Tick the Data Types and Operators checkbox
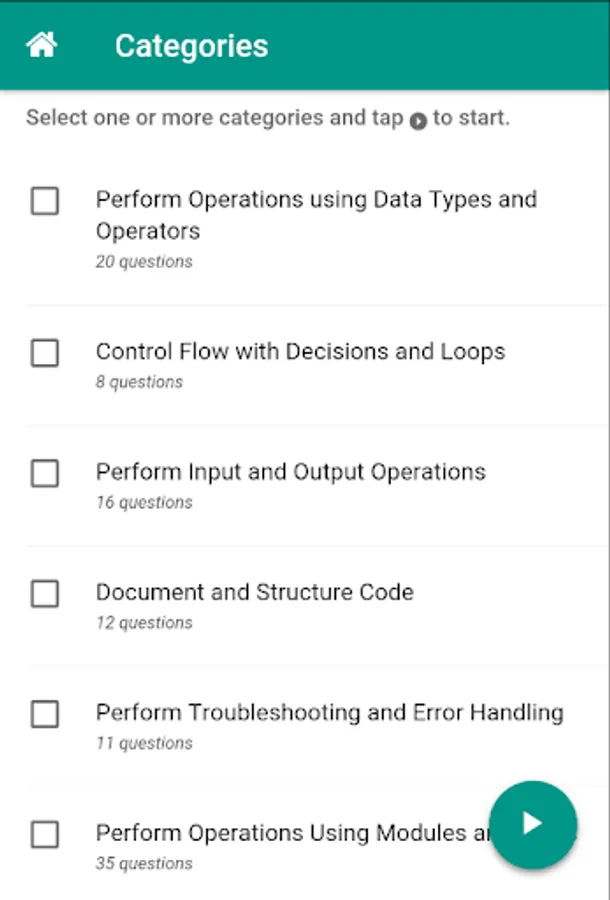Viewport: 610px width, 900px height. [45, 202]
